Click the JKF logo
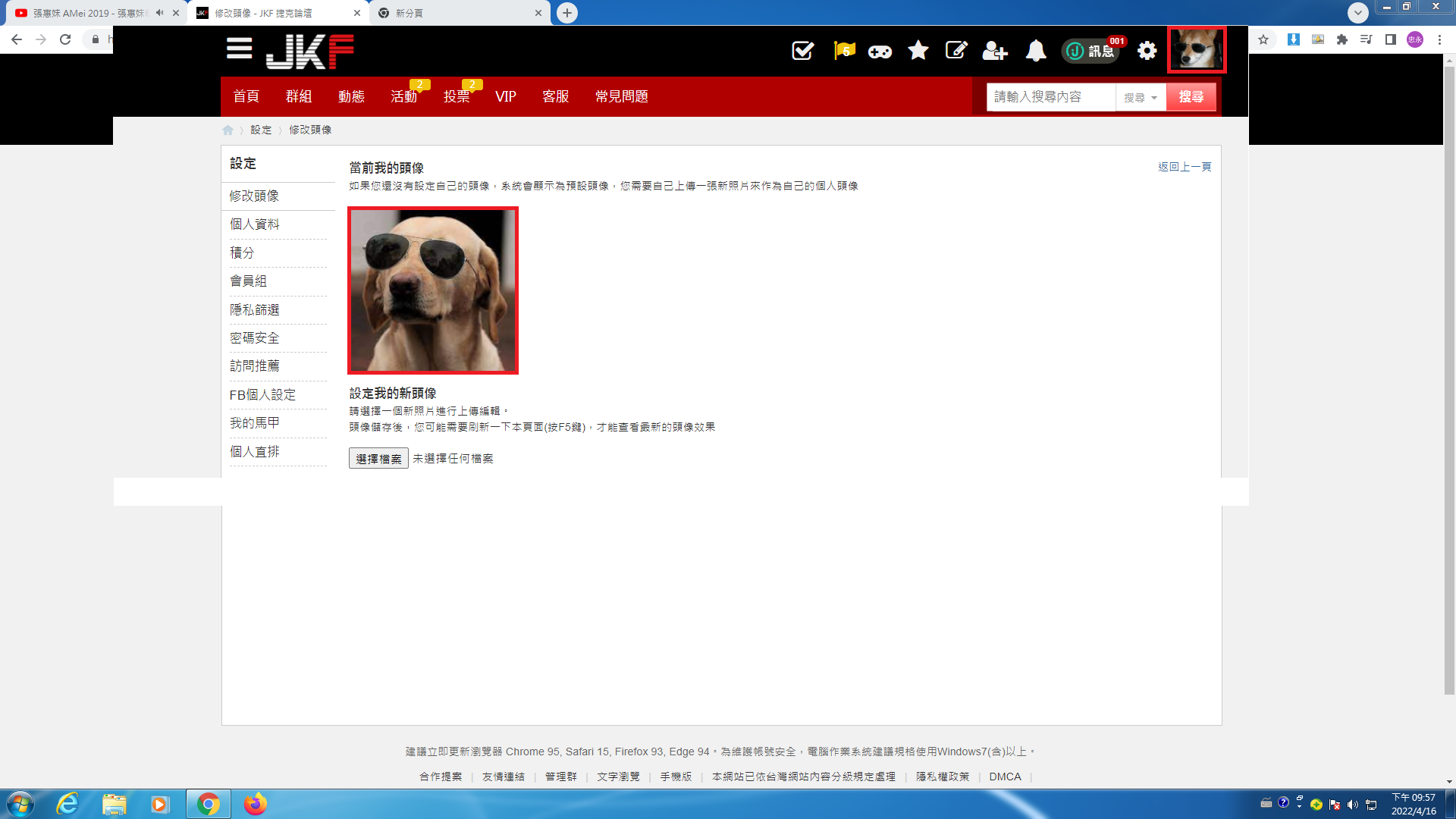The width and height of the screenshot is (1456, 819). 309,52
